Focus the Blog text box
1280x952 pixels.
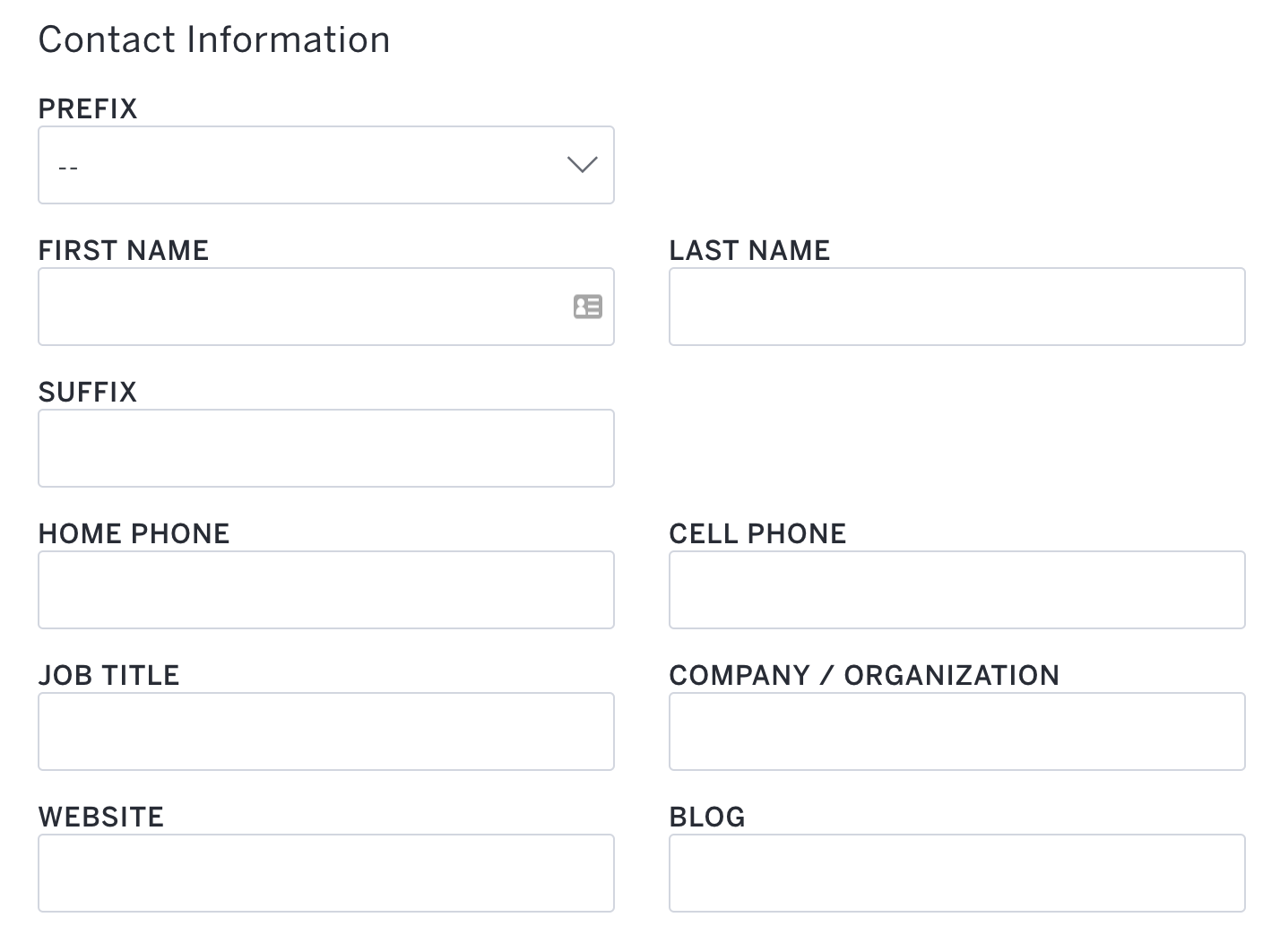pyautogui.click(x=957, y=873)
